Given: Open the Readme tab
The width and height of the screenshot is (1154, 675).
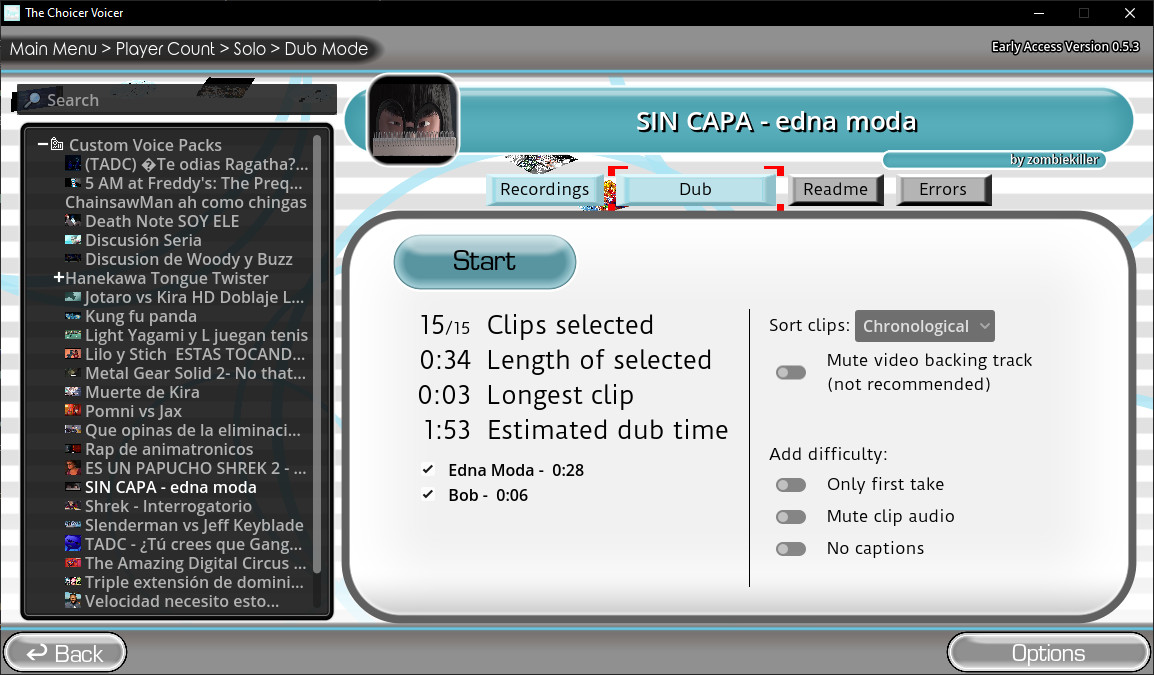Looking at the screenshot, I should point(835,189).
